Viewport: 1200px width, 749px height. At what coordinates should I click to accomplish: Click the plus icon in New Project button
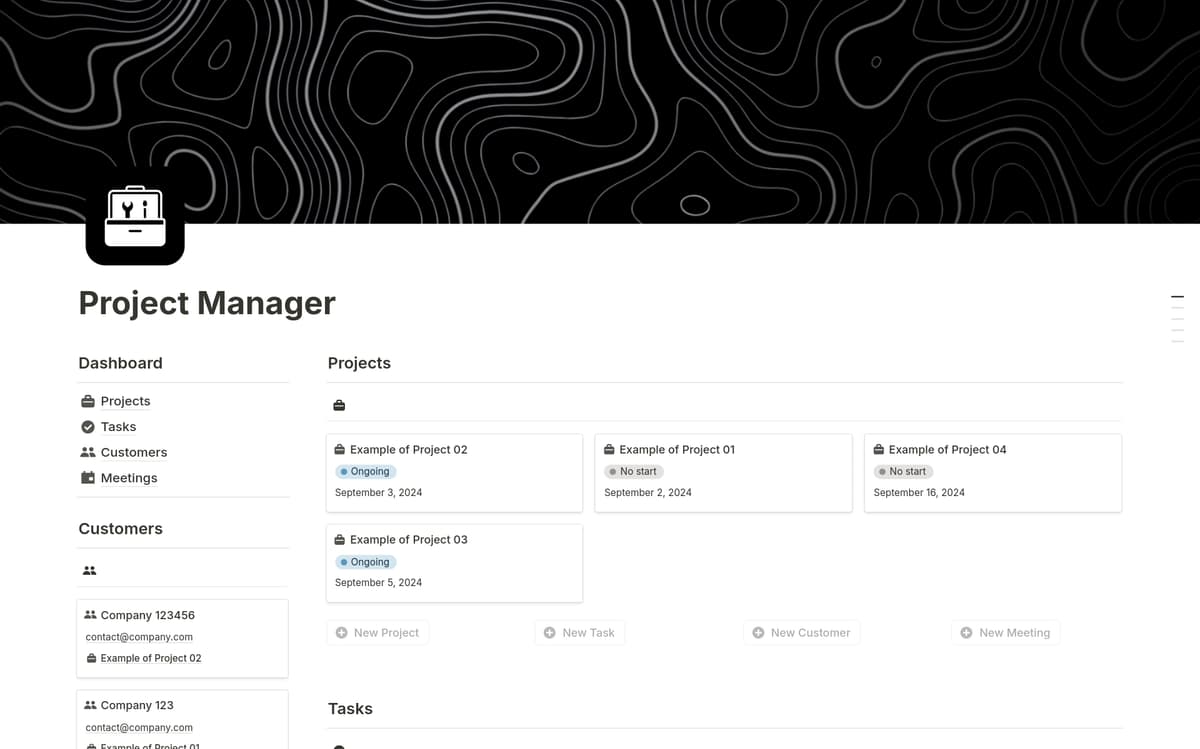pyautogui.click(x=342, y=633)
